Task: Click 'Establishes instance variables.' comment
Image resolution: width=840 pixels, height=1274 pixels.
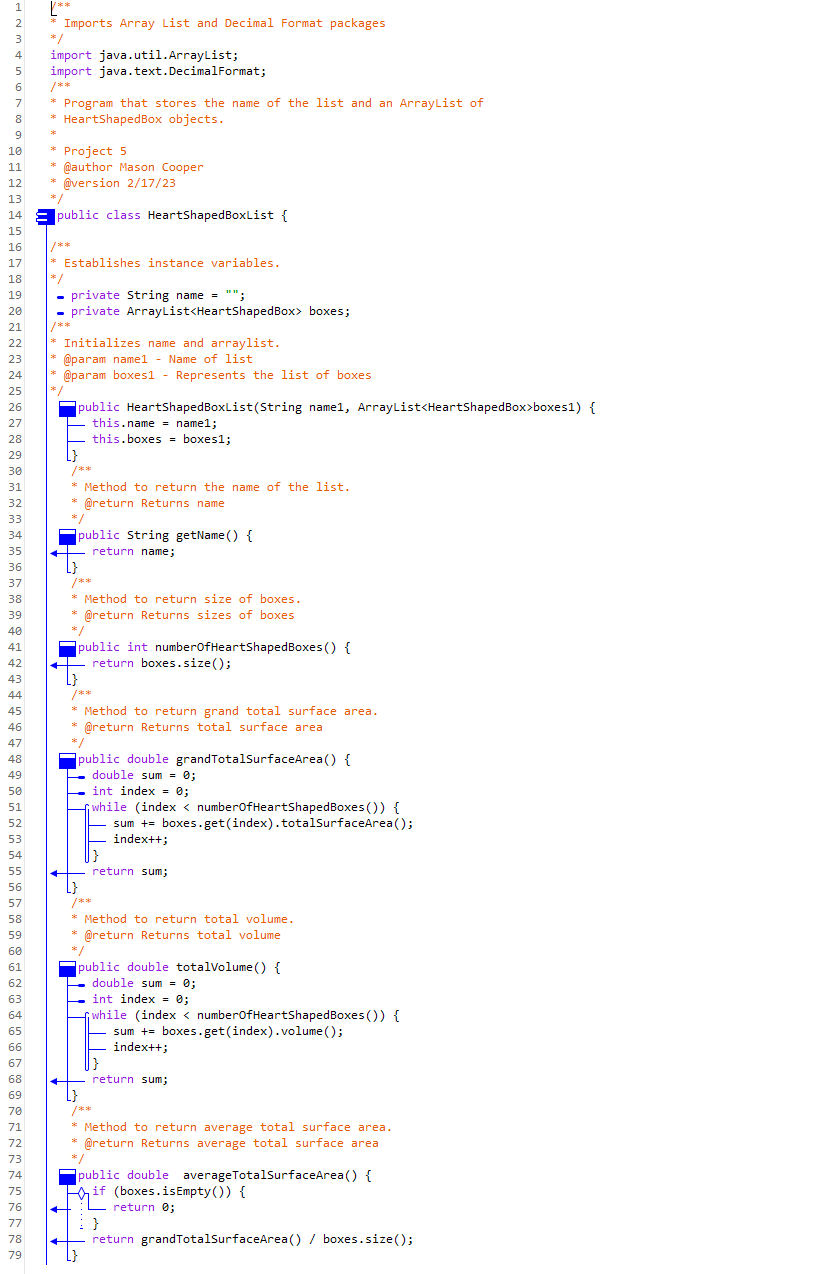Action: click(172, 263)
